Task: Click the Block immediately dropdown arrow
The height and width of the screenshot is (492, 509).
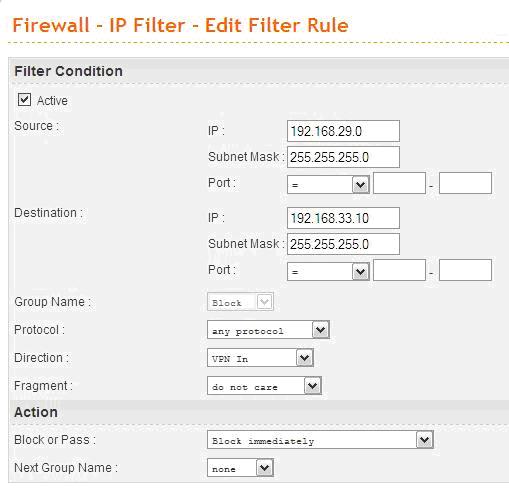Action: [x=425, y=440]
